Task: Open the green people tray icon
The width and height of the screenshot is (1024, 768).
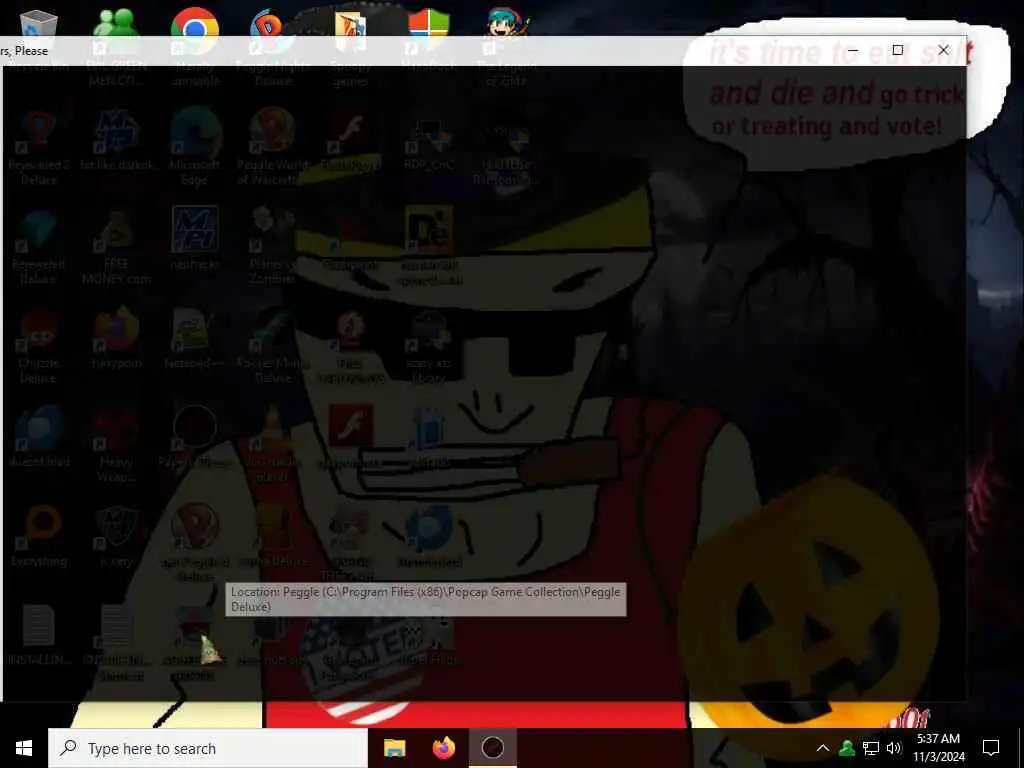Action: (x=847, y=748)
